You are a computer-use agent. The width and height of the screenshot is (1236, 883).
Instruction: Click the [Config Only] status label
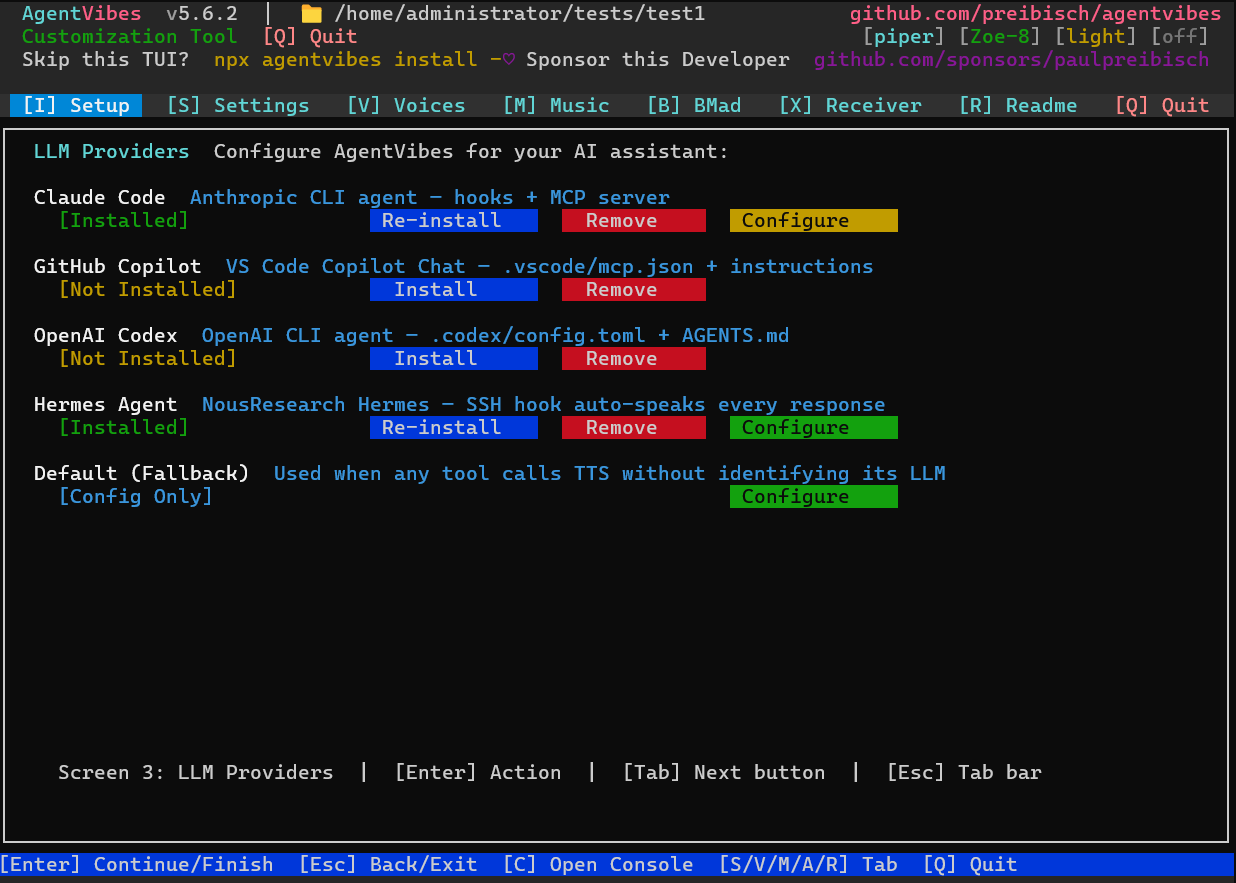136,496
